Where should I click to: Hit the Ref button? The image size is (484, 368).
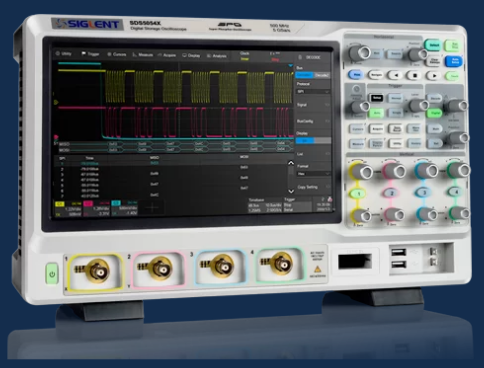(435, 144)
